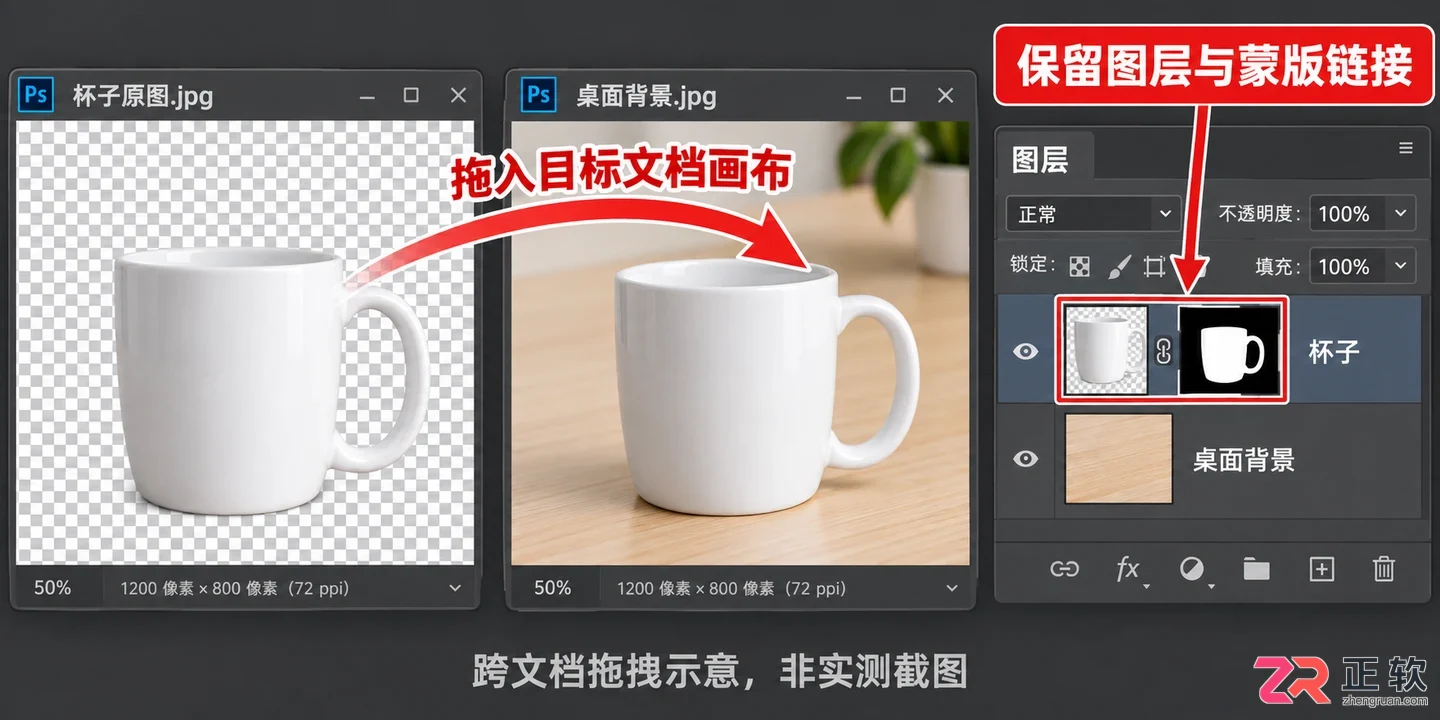Open the 正常 blend mode dropdown

1093,214
